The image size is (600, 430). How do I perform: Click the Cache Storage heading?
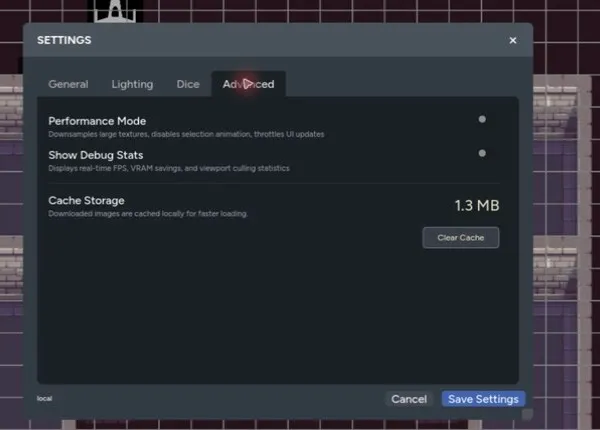point(86,200)
